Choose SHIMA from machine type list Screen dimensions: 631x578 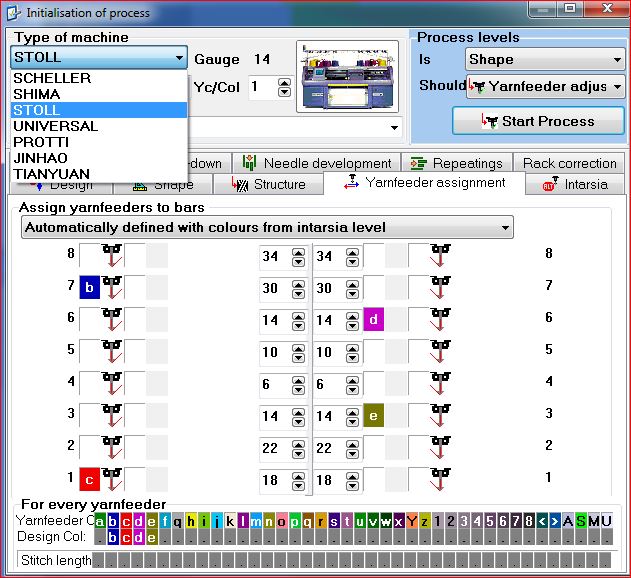[x=37, y=94]
